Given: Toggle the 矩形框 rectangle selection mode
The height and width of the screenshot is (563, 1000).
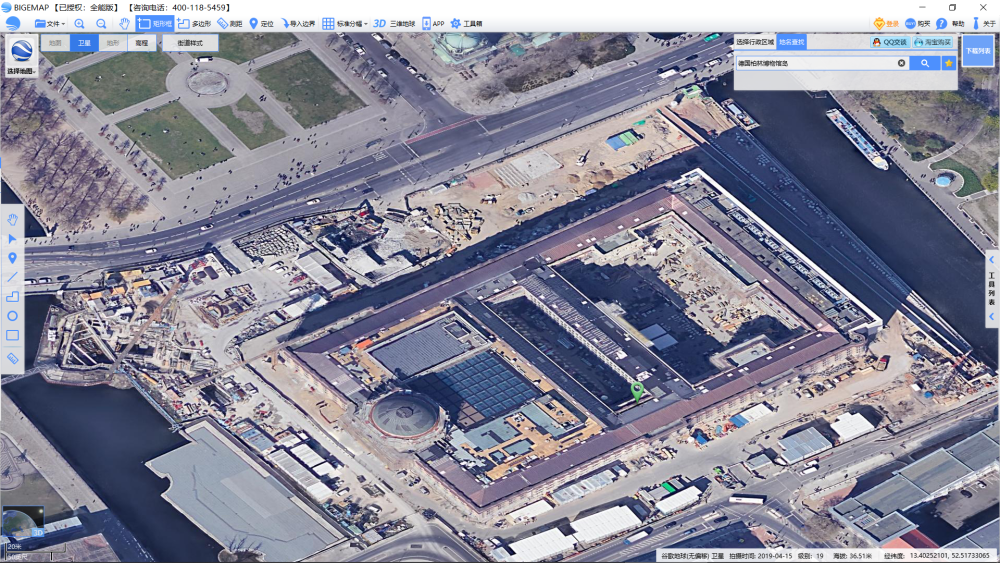Looking at the screenshot, I should coord(154,24).
